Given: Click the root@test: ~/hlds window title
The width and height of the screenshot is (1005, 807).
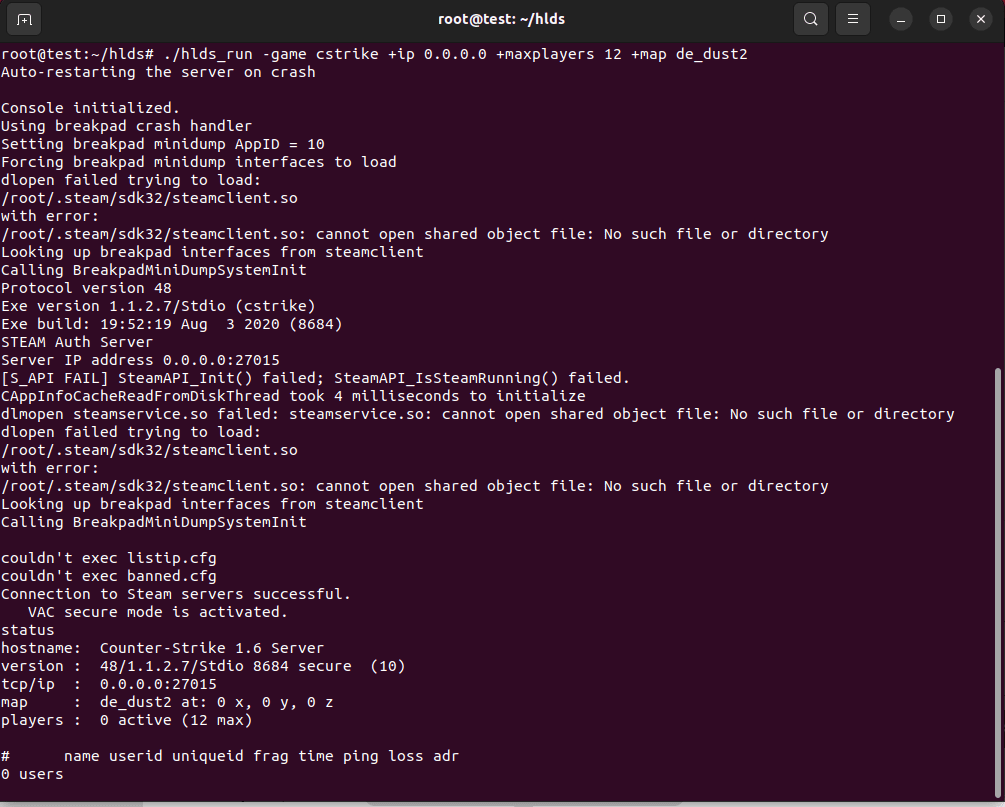Looking at the screenshot, I should click(501, 19).
